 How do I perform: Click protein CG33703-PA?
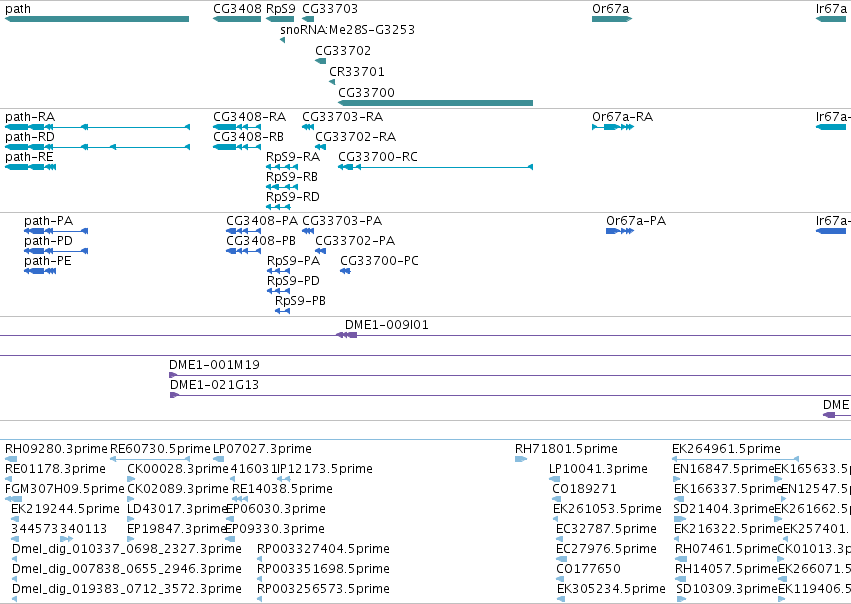(x=308, y=231)
